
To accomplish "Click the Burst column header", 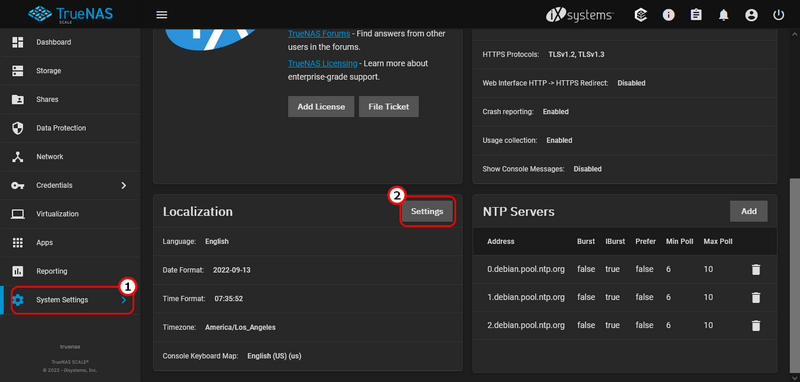I will coord(586,242).
